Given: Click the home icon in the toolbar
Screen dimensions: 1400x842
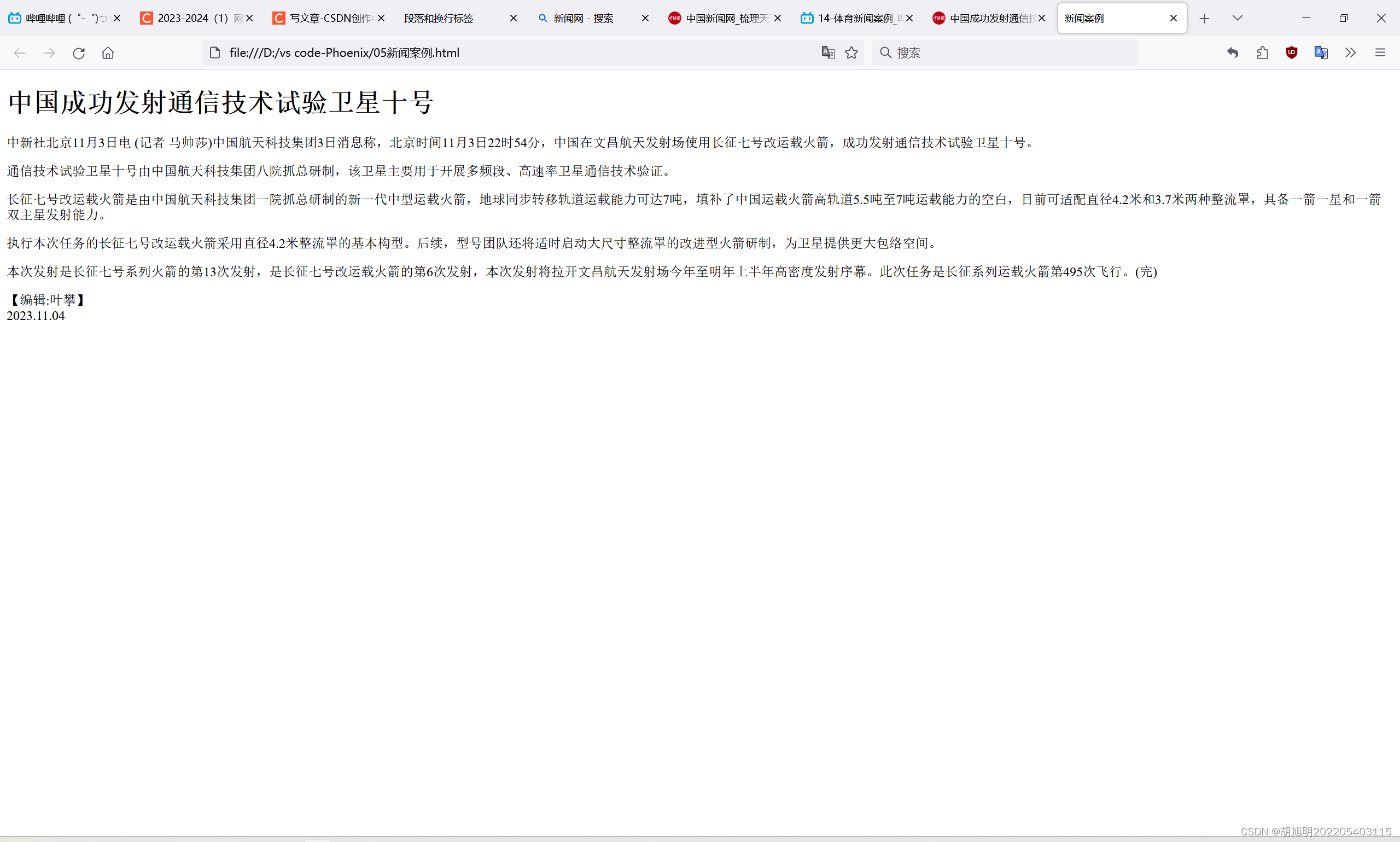Looking at the screenshot, I should coord(108,53).
